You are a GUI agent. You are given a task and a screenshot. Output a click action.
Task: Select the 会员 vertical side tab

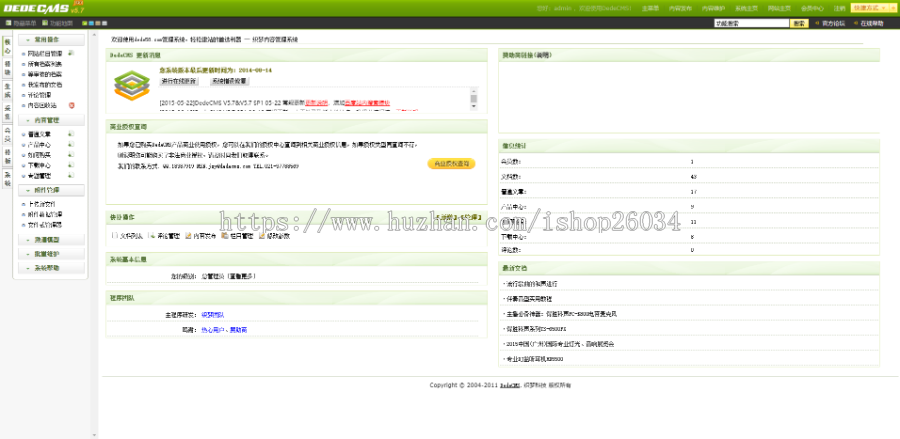[7, 134]
